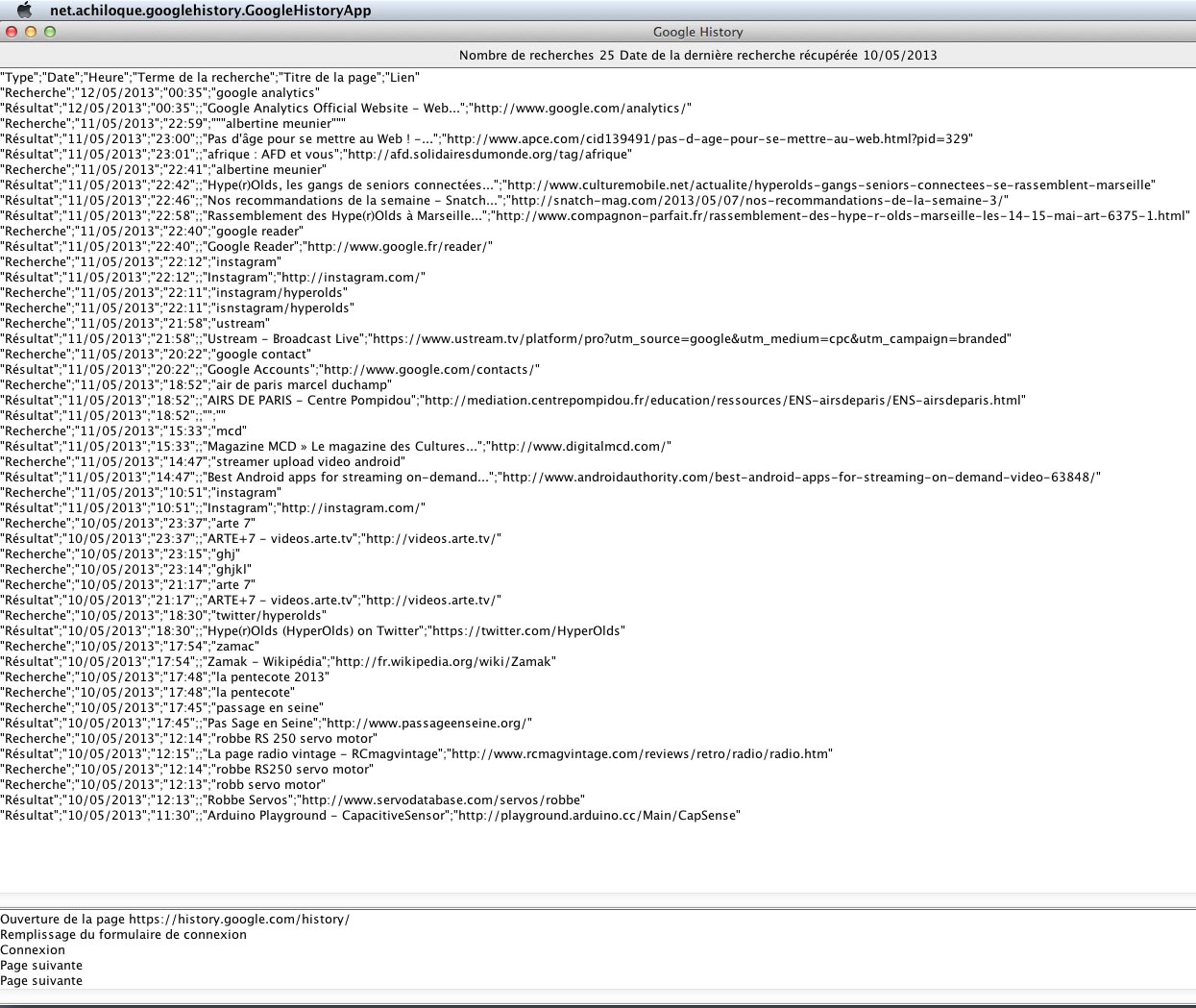1196x1008 pixels.
Task: Select the Instagram result row at 10:51
Action: [213, 508]
